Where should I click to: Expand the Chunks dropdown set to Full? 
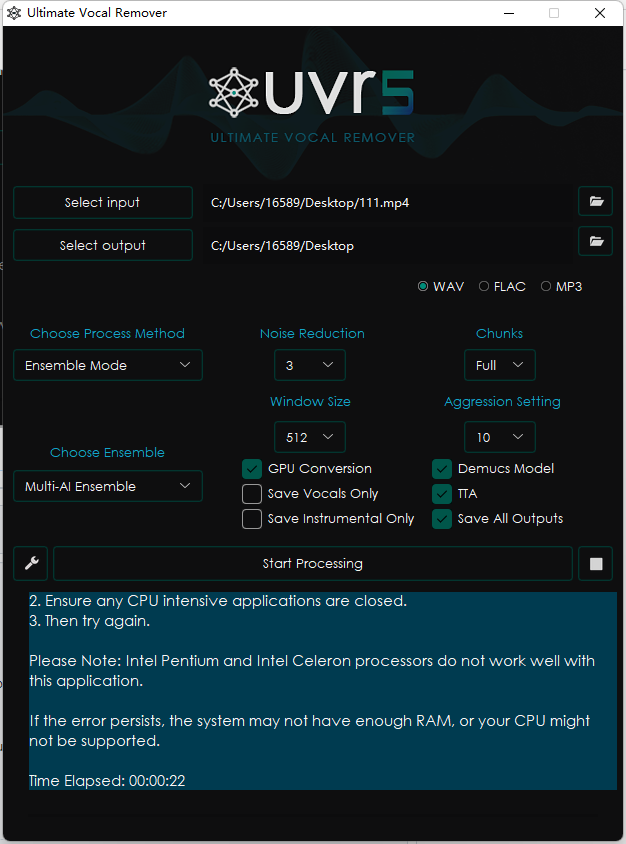(x=500, y=365)
